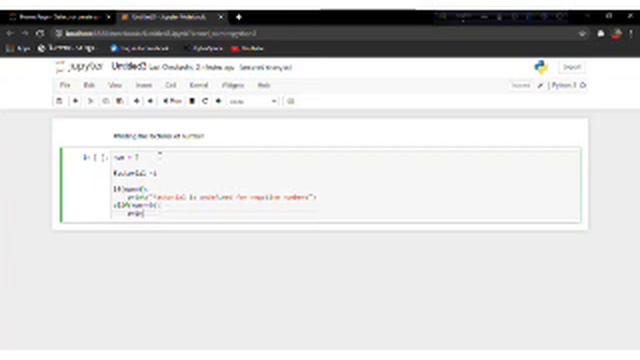Open the blue-icon bookmark in bookmarks bar
Image resolution: width=640 pixels, height=360 pixels.
[x=140, y=49]
